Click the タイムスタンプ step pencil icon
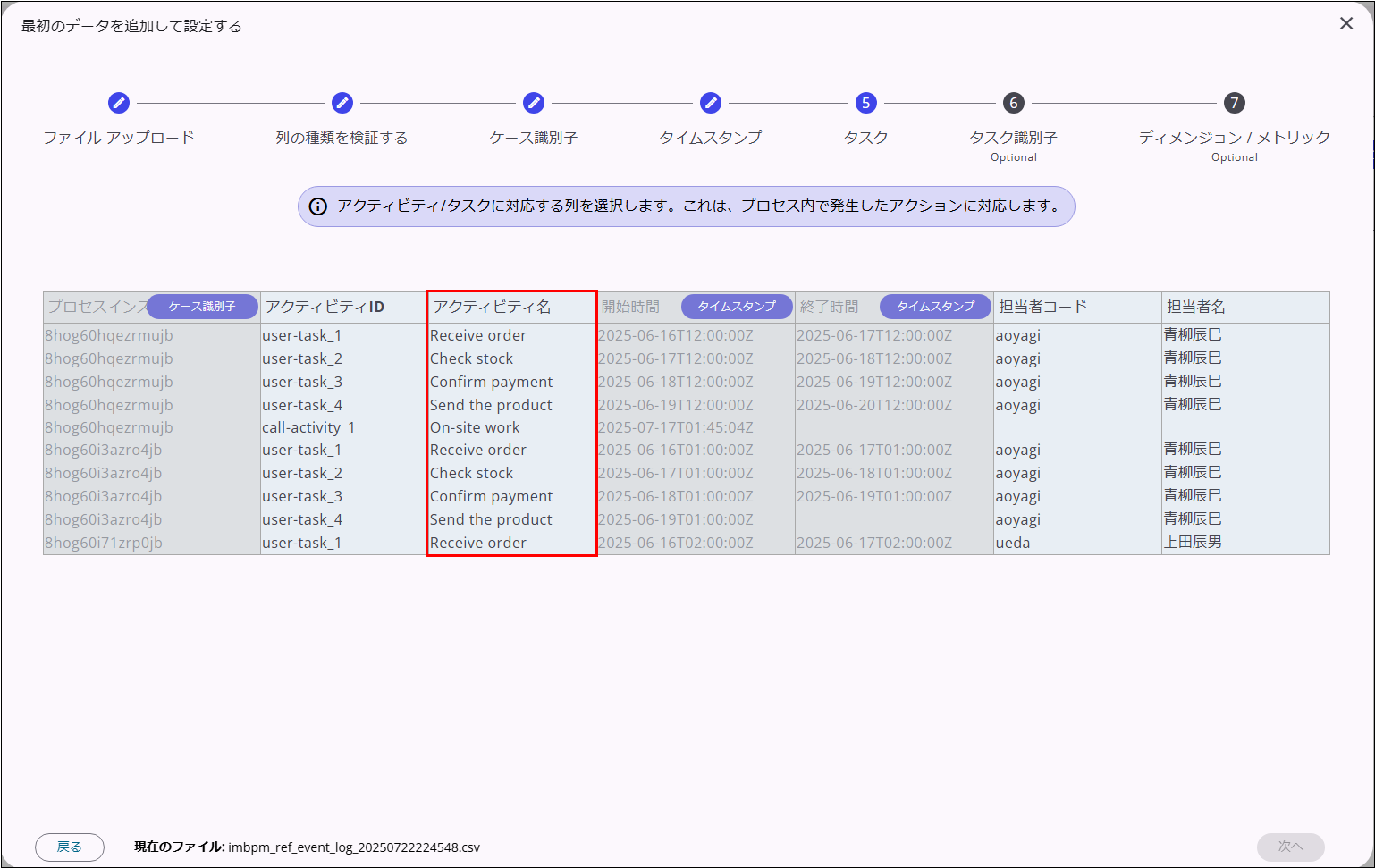This screenshot has width=1375, height=868. coord(711,103)
